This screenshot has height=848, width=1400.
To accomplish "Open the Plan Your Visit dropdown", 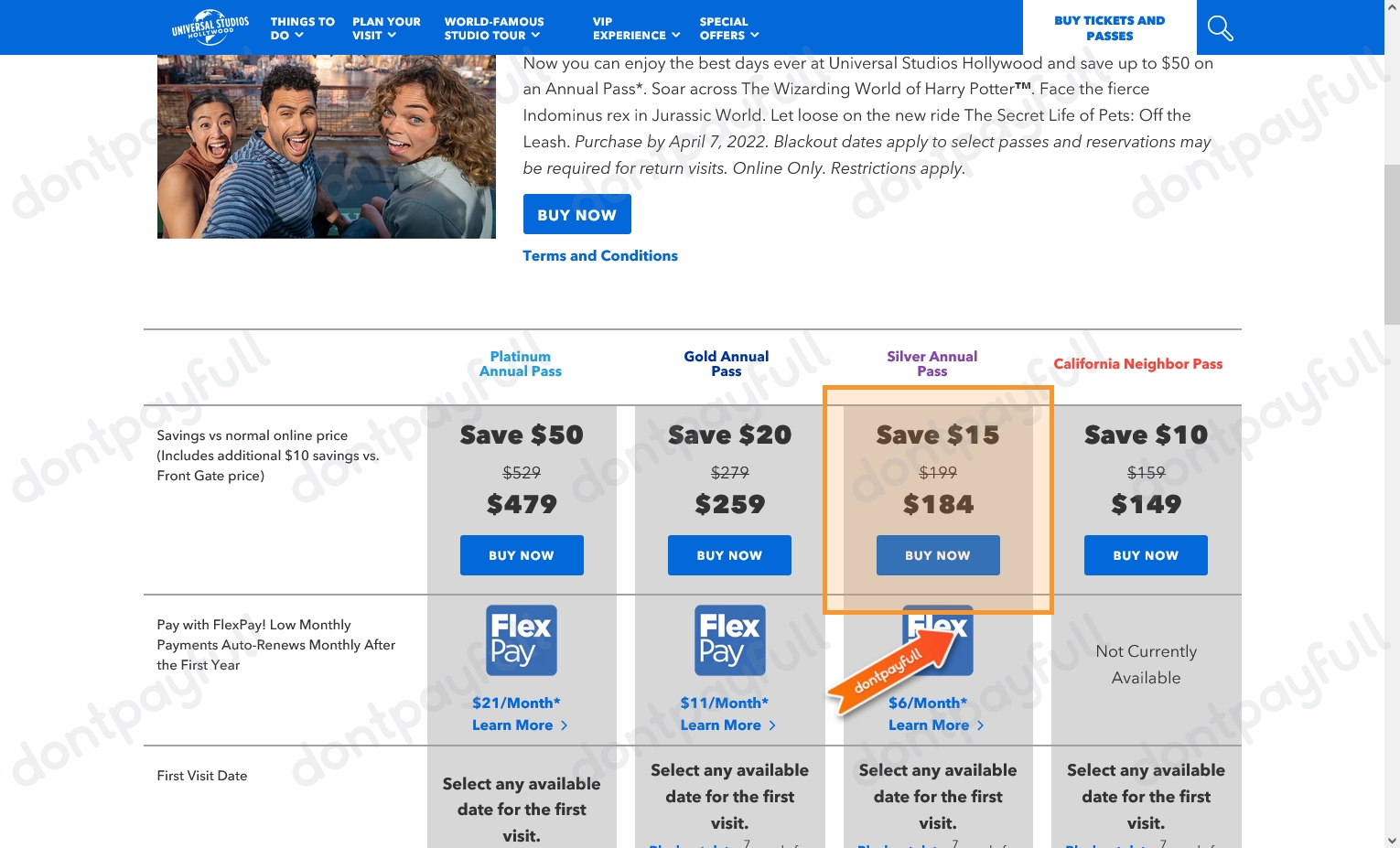I will click(x=386, y=28).
